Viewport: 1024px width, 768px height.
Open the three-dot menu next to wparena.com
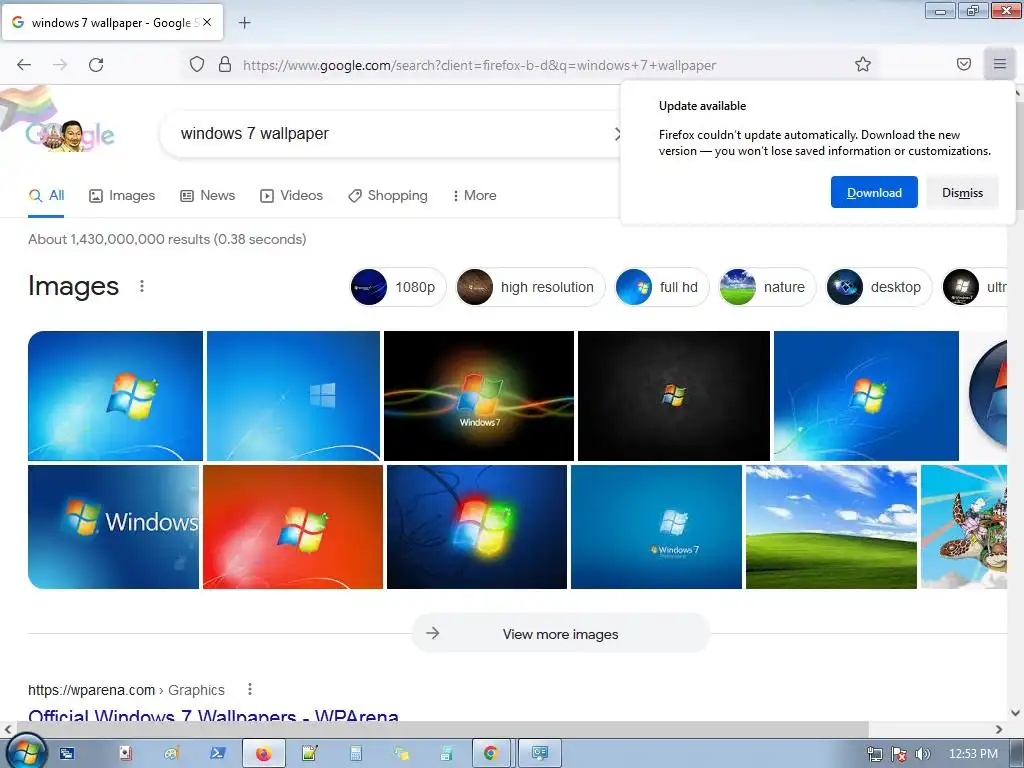pos(249,689)
